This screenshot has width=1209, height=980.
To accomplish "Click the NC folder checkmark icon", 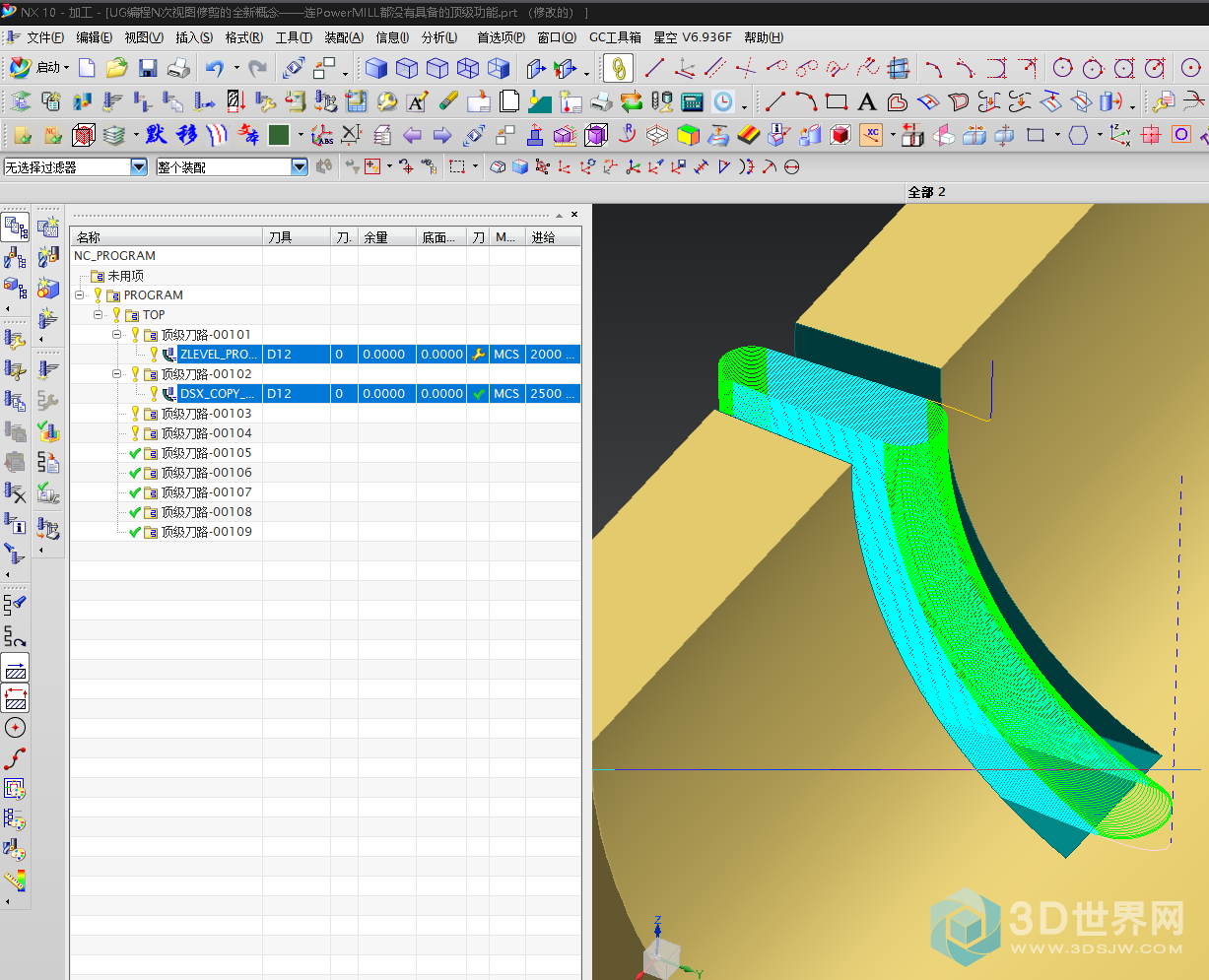I will [x=52, y=135].
